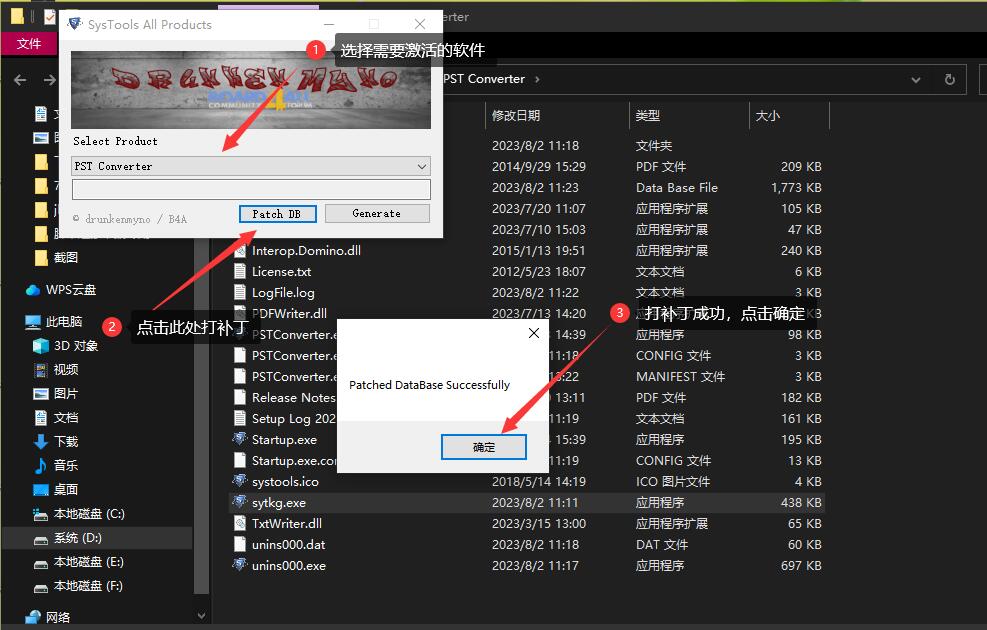This screenshot has width=987, height=630.
Task: Sort by the 类型 column header
Action: tap(648, 116)
